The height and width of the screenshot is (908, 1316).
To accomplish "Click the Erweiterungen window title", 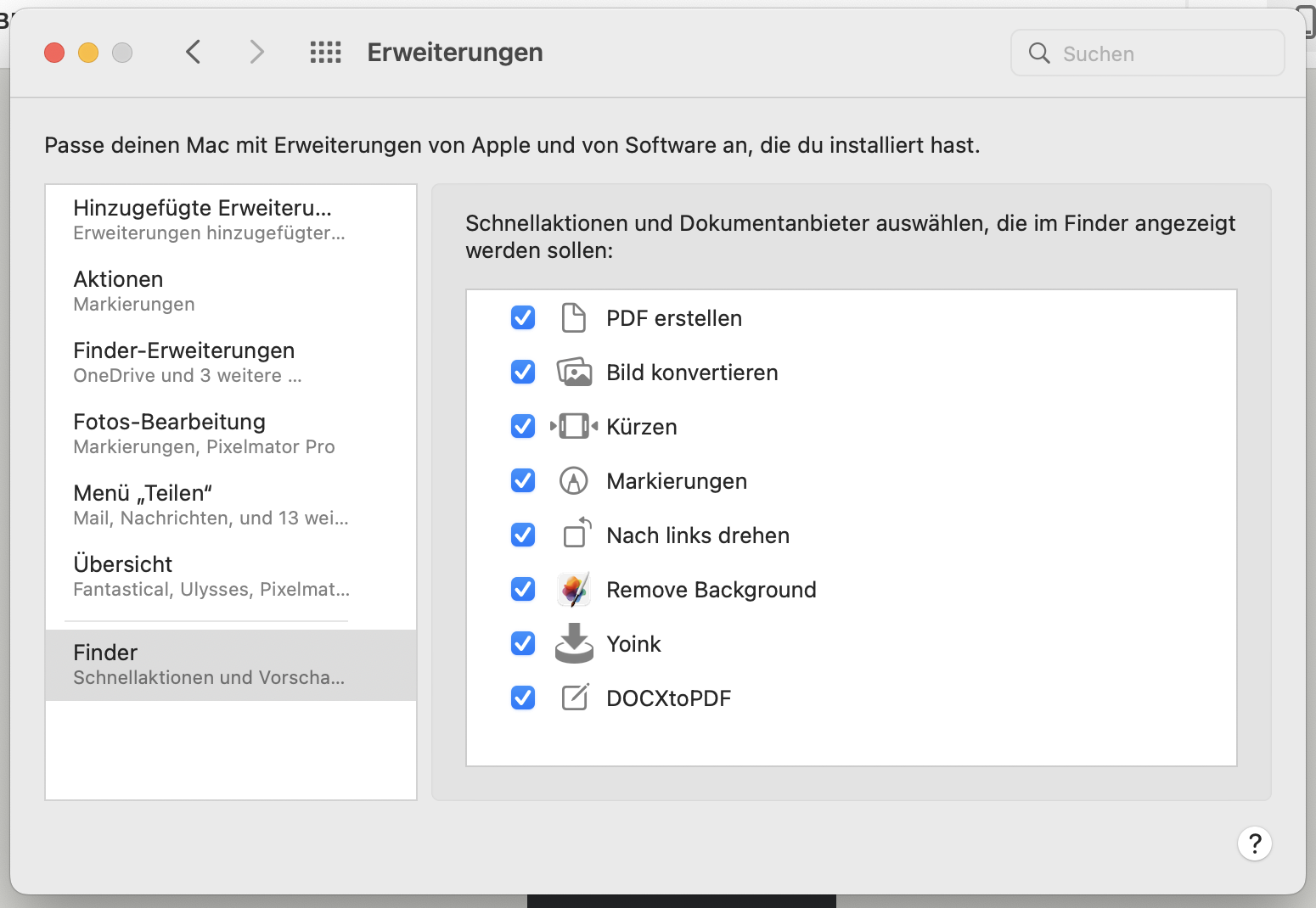I will (x=455, y=53).
